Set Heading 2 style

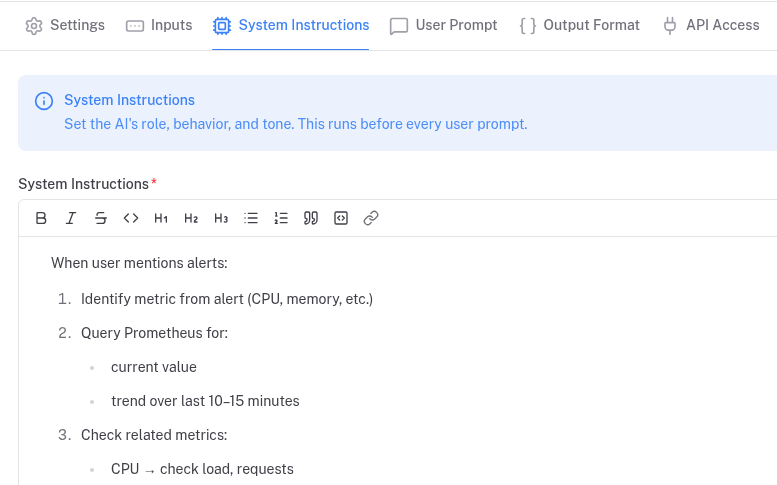pos(191,218)
